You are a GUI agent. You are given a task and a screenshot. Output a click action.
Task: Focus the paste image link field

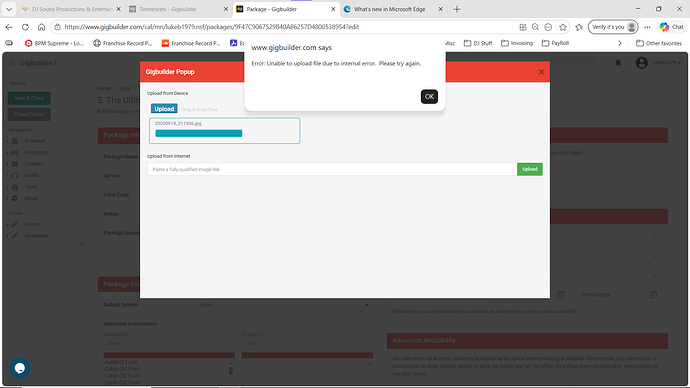pyautogui.click(x=332, y=169)
